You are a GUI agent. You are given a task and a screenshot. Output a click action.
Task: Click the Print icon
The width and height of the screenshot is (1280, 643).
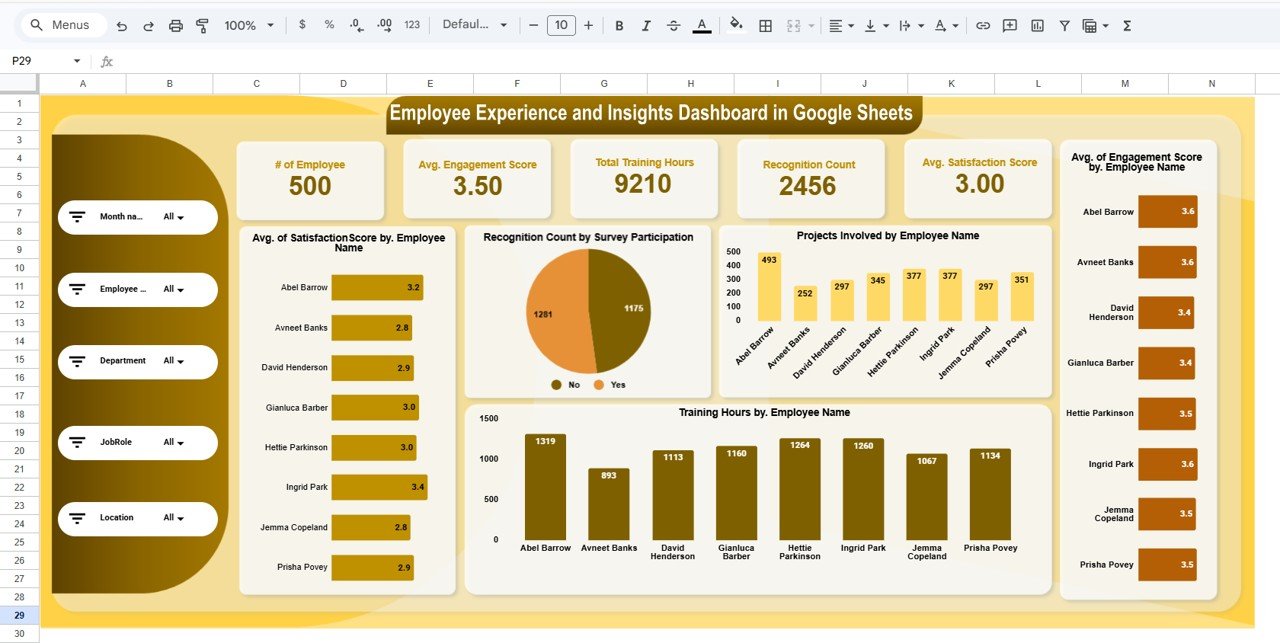tap(176, 25)
